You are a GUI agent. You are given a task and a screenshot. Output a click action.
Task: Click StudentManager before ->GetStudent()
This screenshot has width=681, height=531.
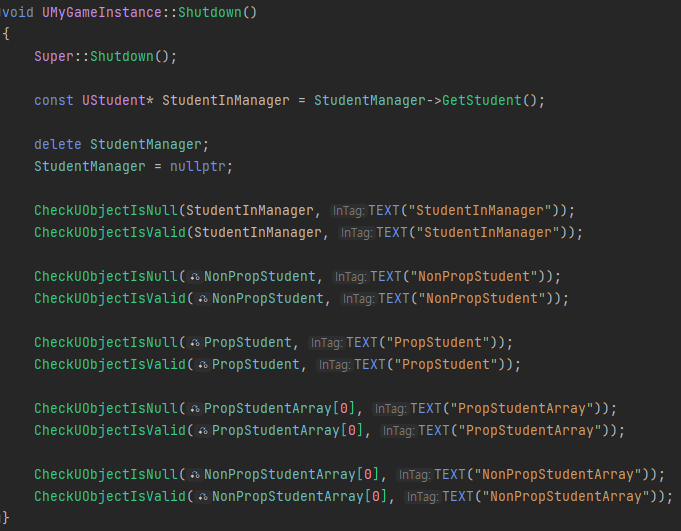click(x=370, y=101)
